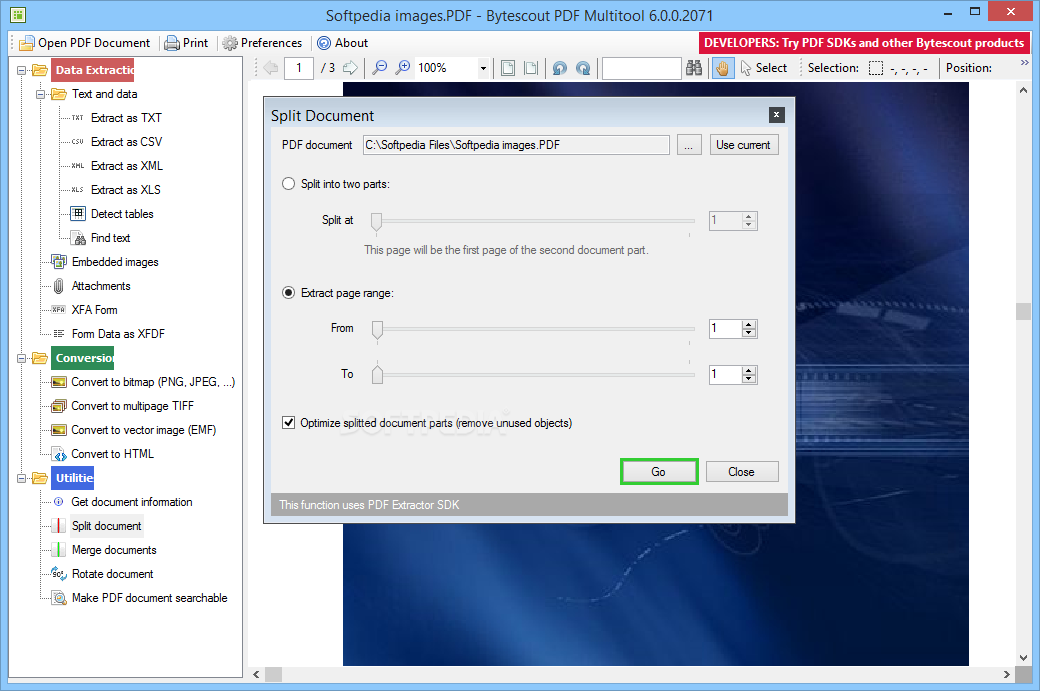Activate the hand pan tool
1040x691 pixels.
tap(722, 68)
